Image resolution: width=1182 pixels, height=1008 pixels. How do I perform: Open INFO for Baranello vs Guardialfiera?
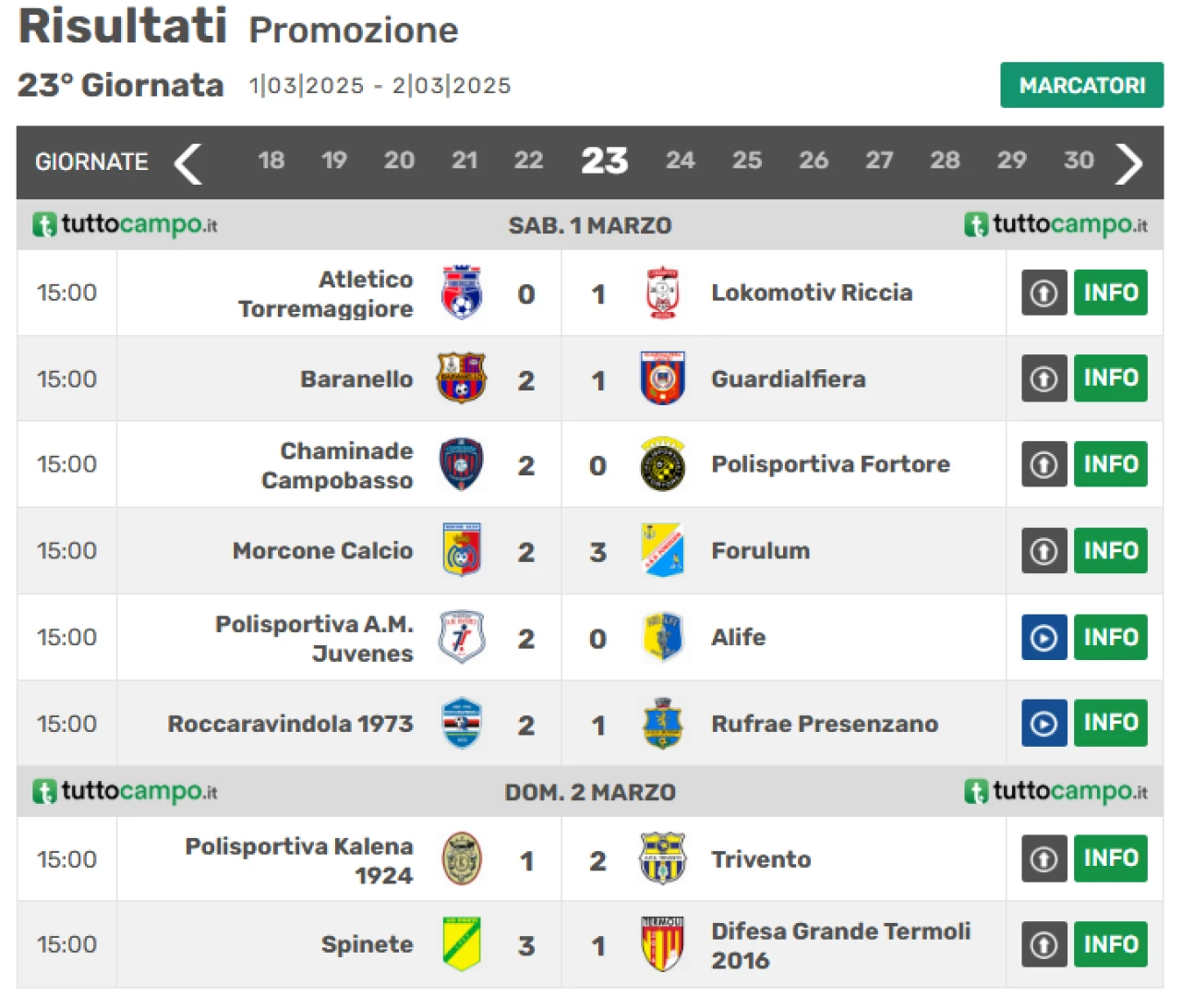click(x=1111, y=378)
